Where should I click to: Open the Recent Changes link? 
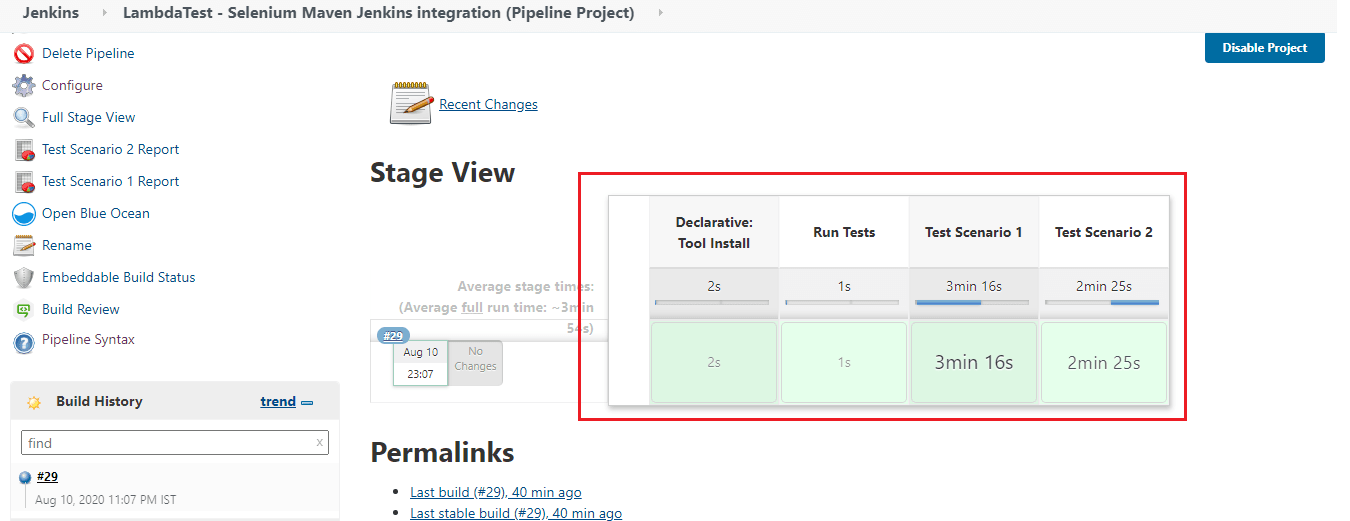pyautogui.click(x=488, y=104)
